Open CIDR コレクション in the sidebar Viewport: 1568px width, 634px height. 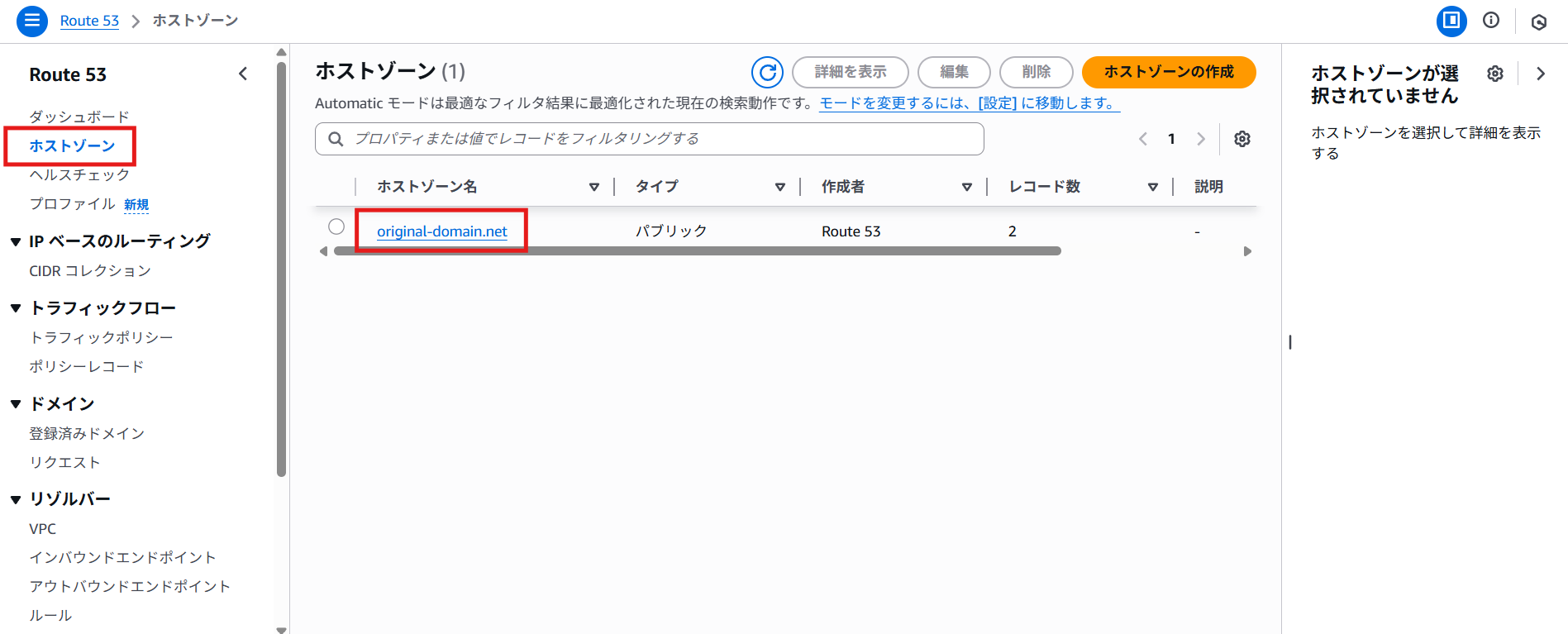click(x=90, y=270)
